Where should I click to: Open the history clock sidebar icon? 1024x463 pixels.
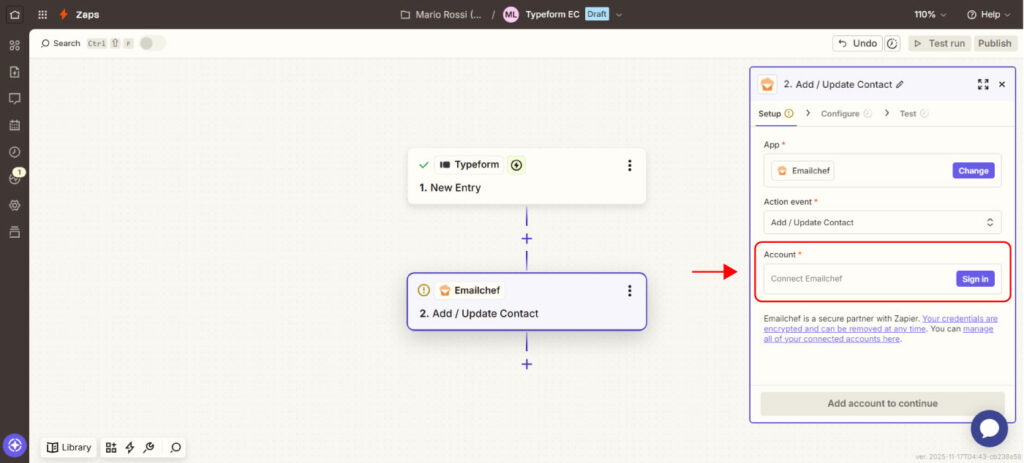14,152
